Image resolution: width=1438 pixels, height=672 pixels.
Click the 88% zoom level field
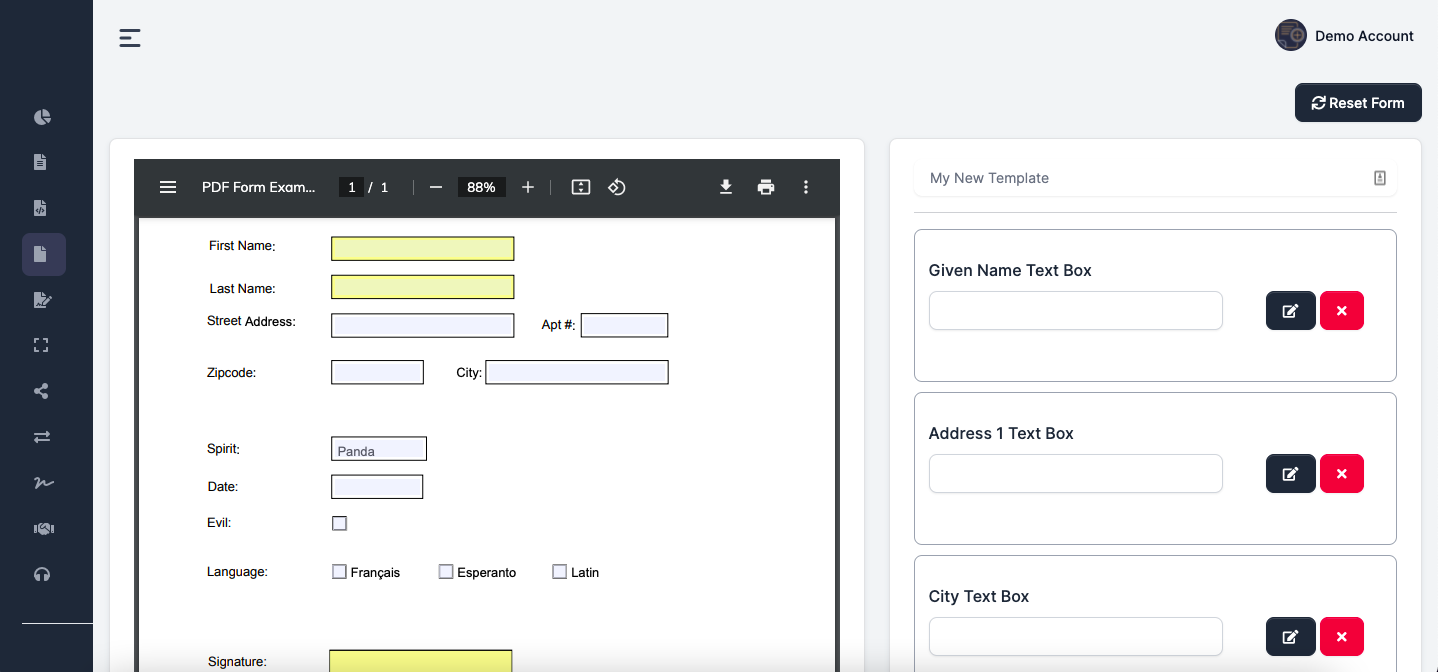click(x=482, y=187)
